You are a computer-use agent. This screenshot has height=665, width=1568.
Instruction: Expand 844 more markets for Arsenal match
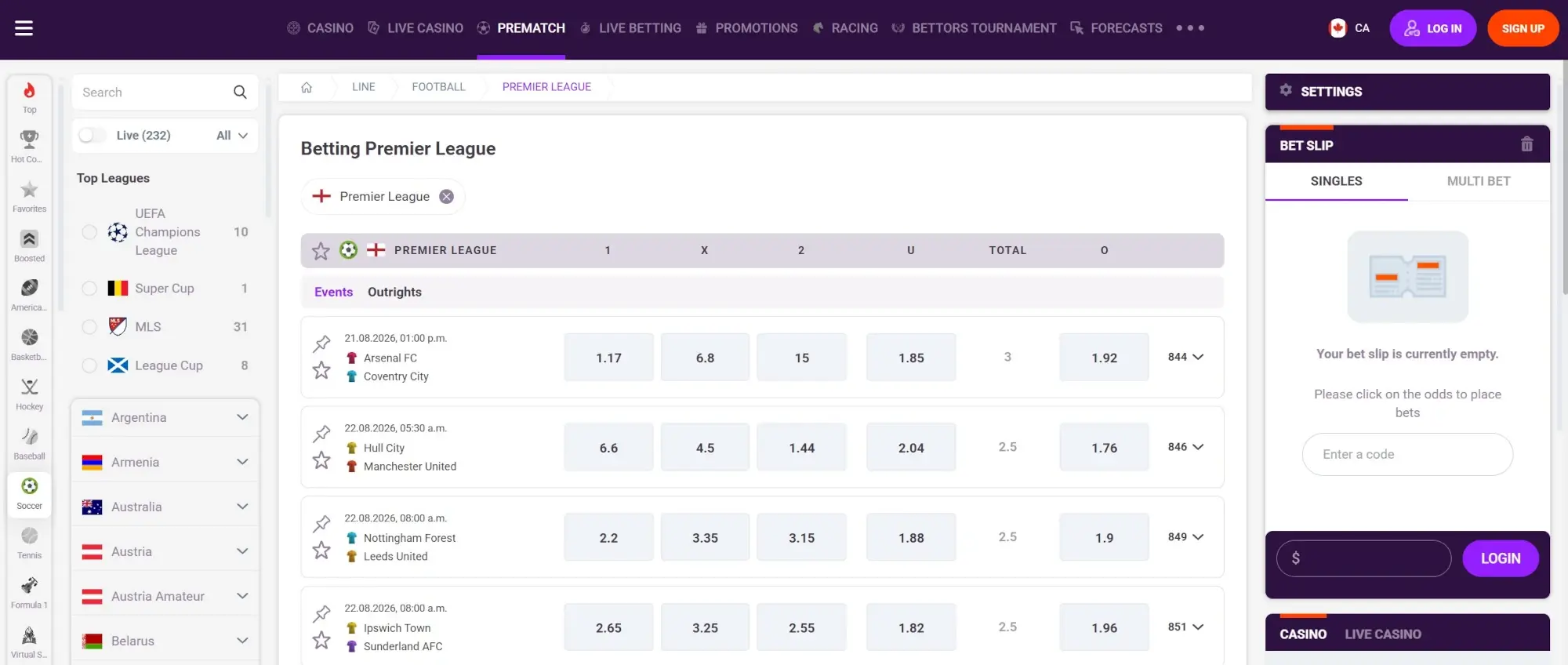1185,357
